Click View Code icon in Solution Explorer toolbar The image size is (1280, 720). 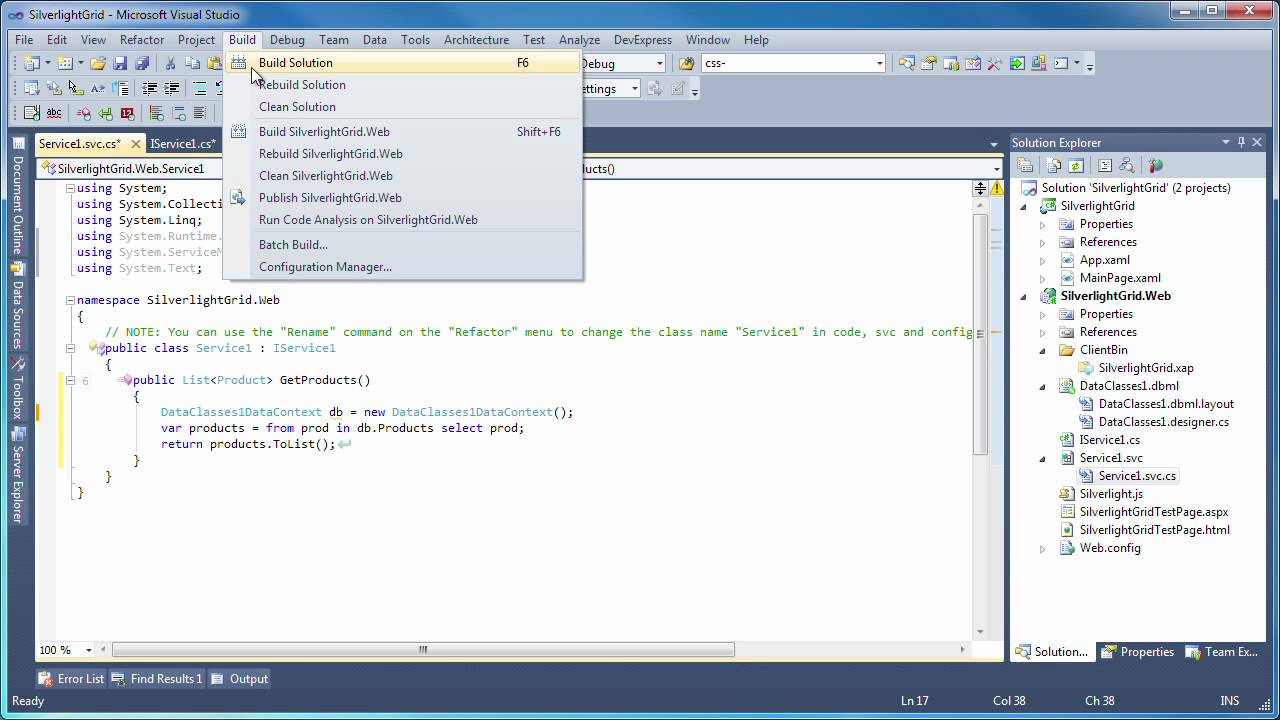(1104, 166)
